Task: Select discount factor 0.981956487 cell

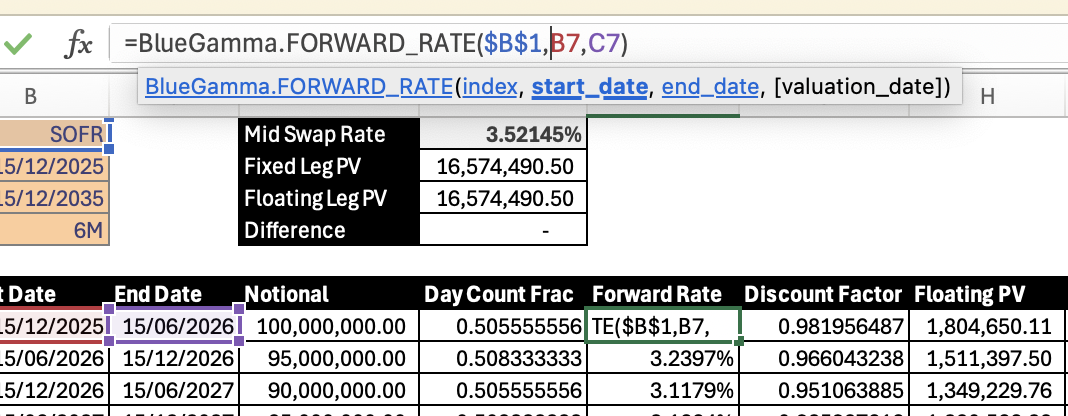Action: 824,326
